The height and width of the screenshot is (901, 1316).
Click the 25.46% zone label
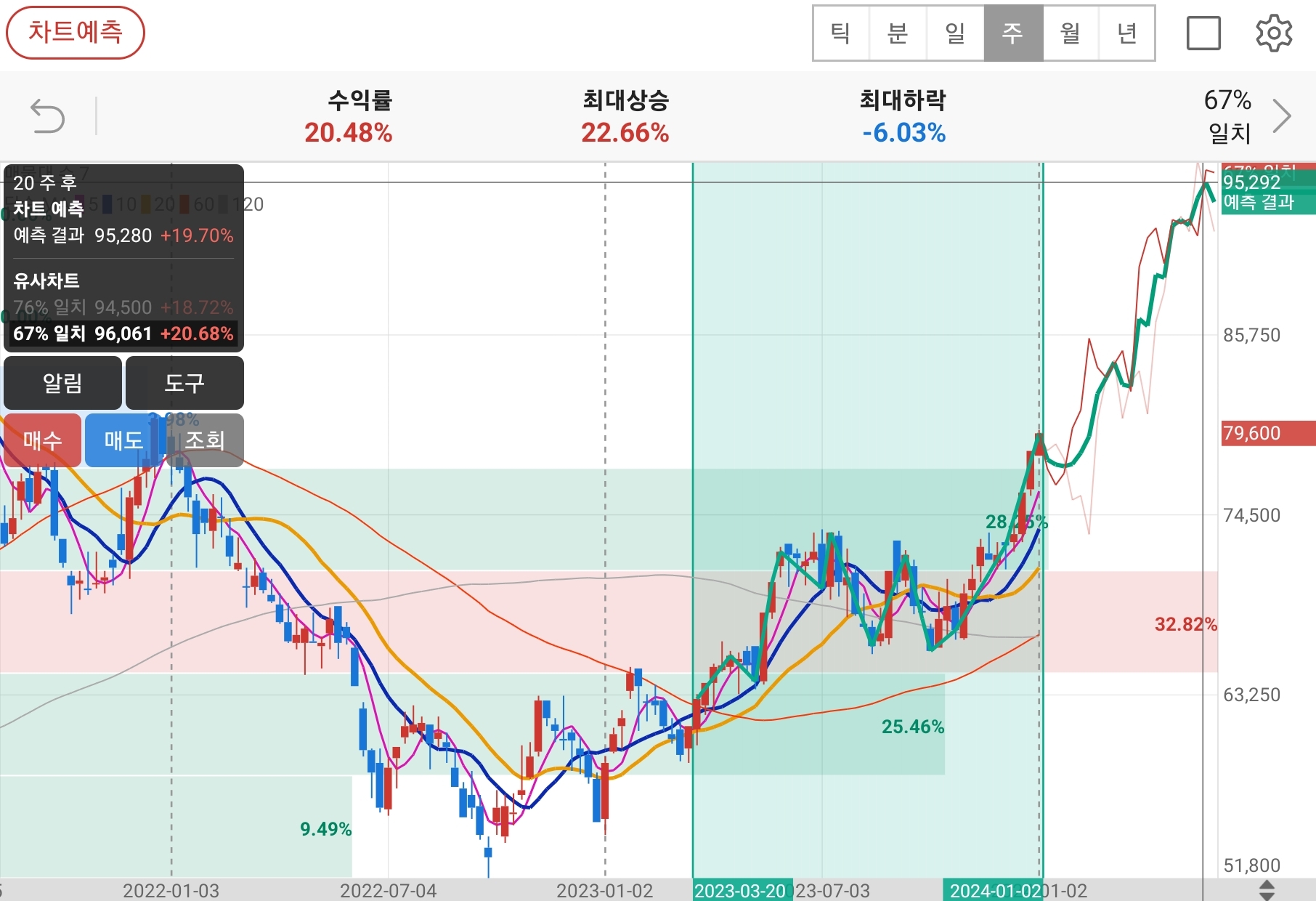pos(913,727)
